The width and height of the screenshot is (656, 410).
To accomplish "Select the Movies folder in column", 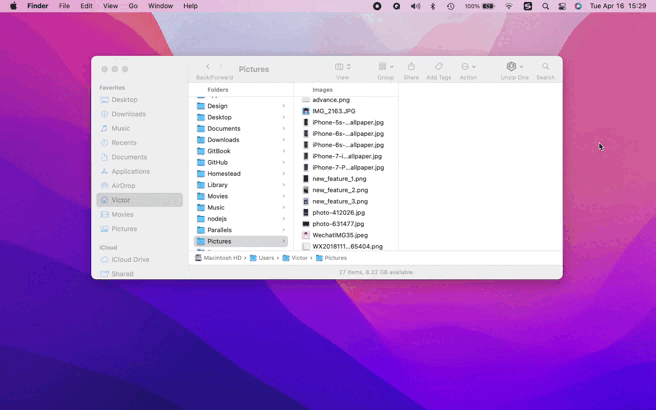I will [241, 196].
